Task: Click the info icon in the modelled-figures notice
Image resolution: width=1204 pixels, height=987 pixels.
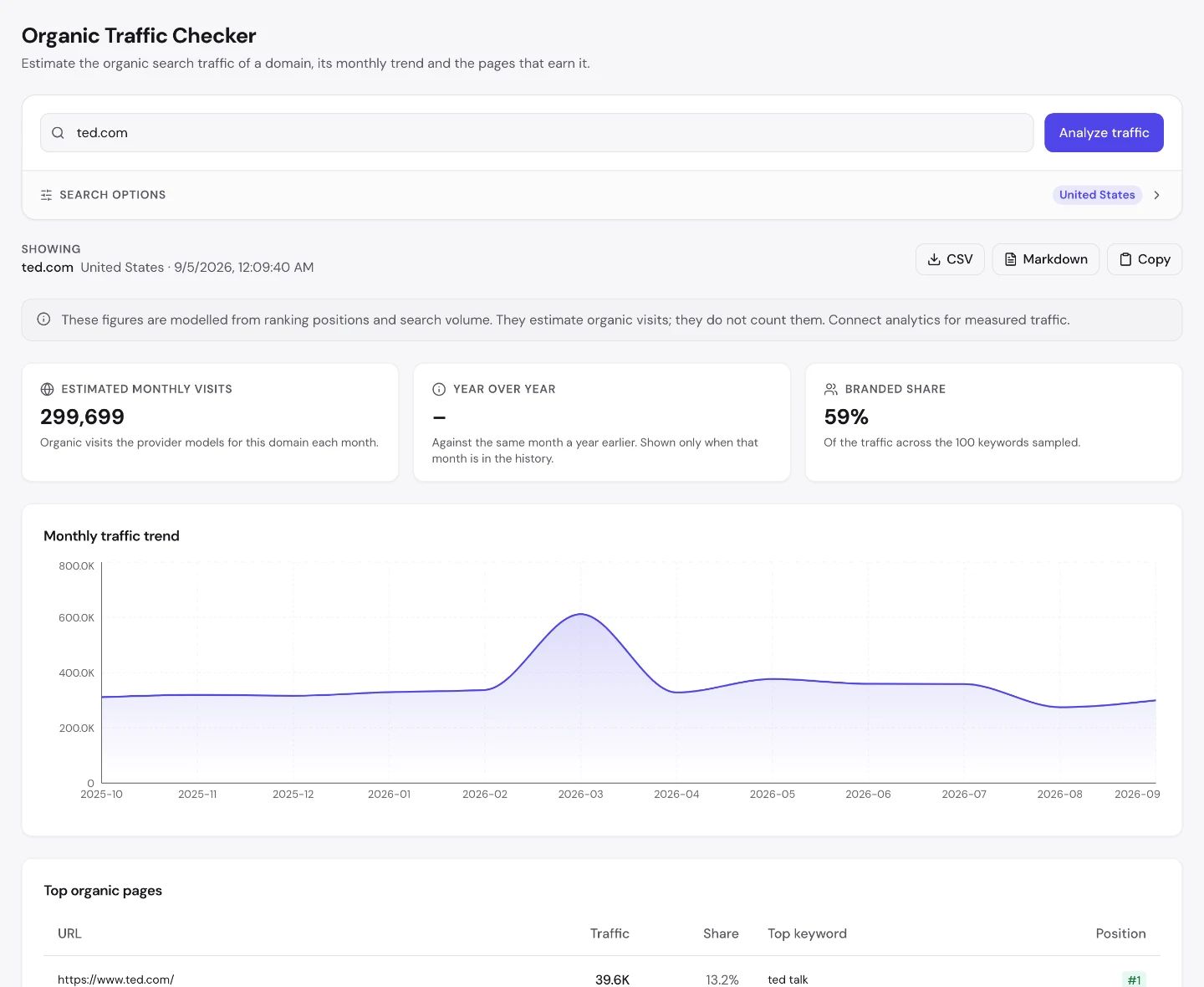Action: coord(43,320)
